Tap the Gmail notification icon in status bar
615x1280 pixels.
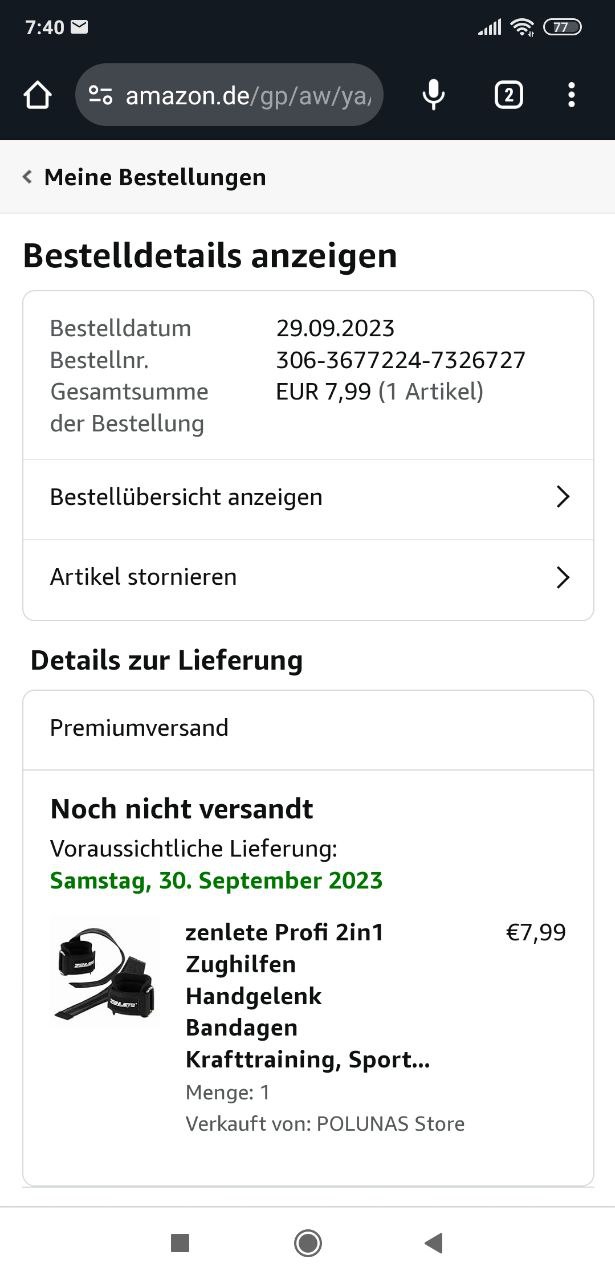tap(79, 27)
